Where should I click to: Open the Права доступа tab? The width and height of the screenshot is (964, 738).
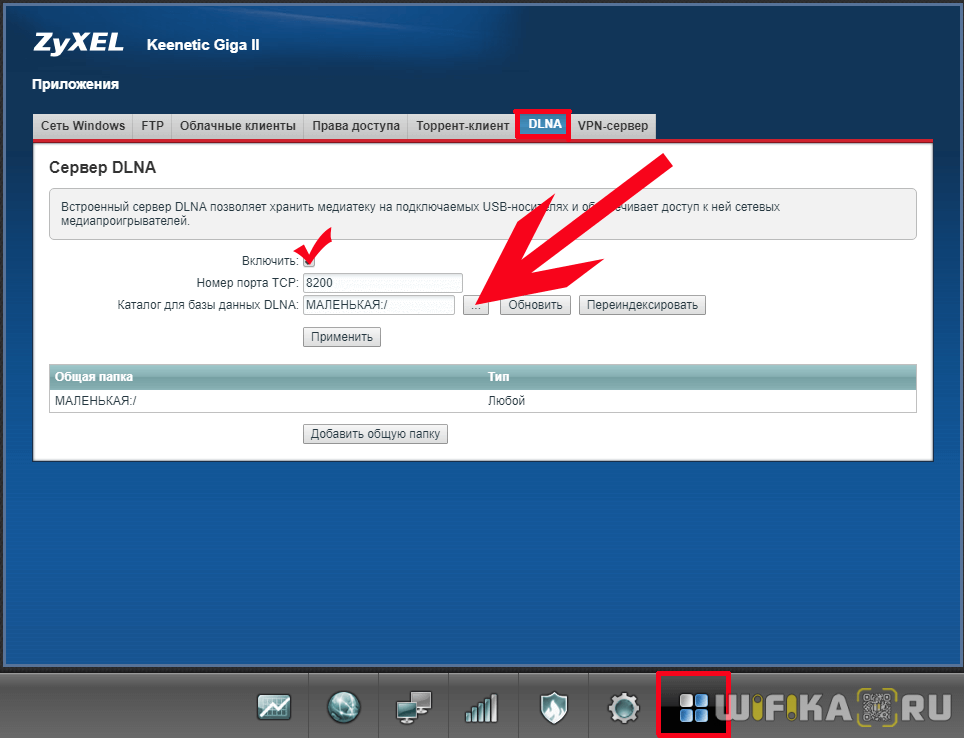pos(356,126)
